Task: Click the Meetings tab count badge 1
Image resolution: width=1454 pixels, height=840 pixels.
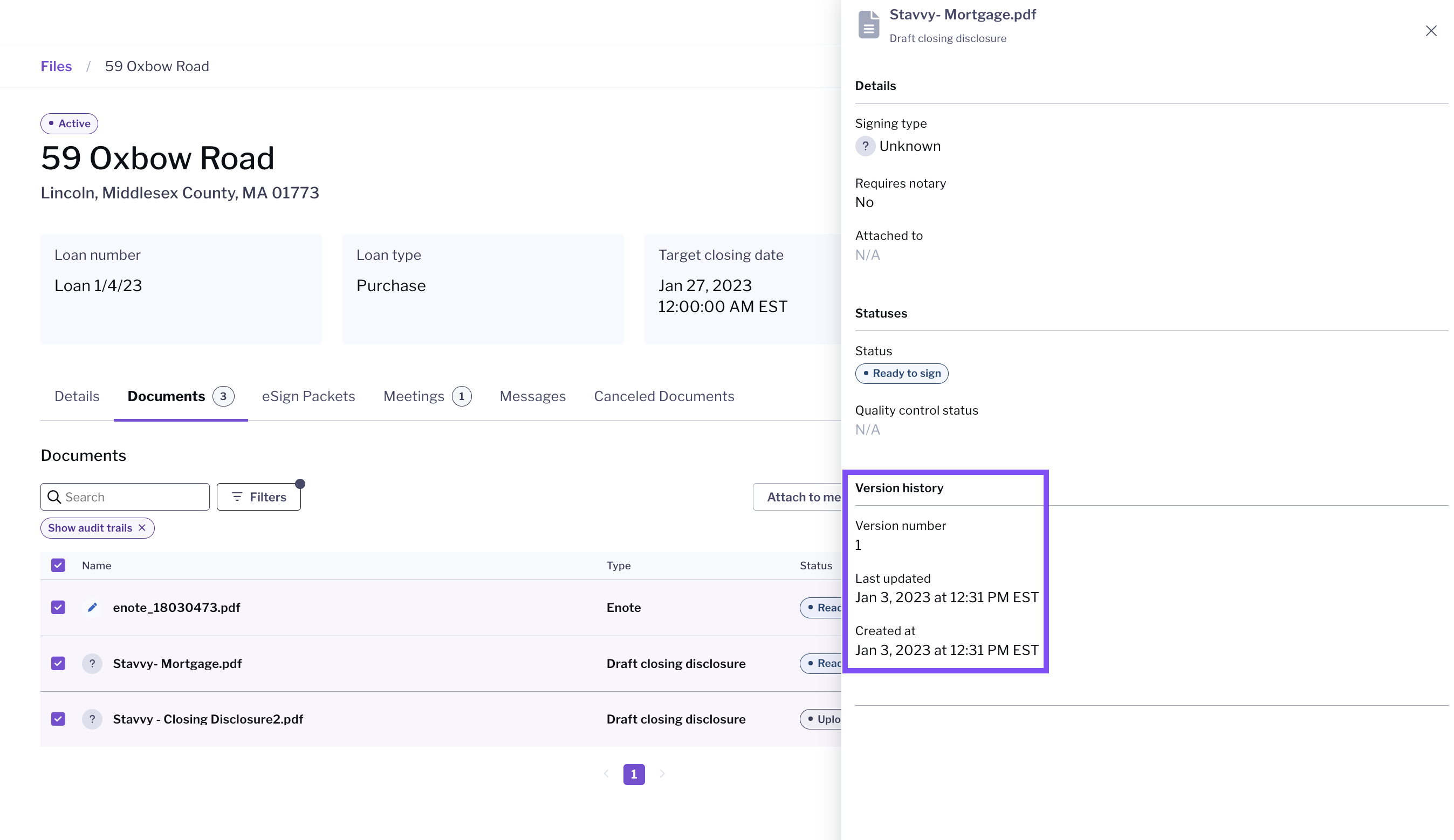Action: coord(461,396)
